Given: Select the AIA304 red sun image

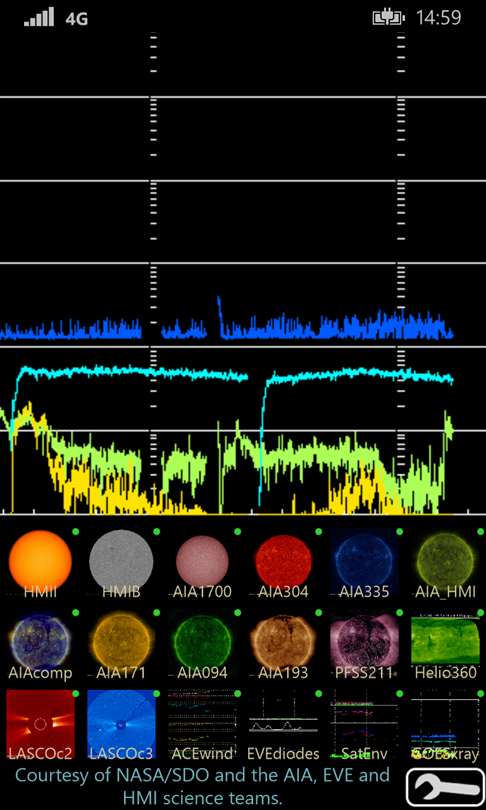Looking at the screenshot, I should pyautogui.click(x=284, y=563).
